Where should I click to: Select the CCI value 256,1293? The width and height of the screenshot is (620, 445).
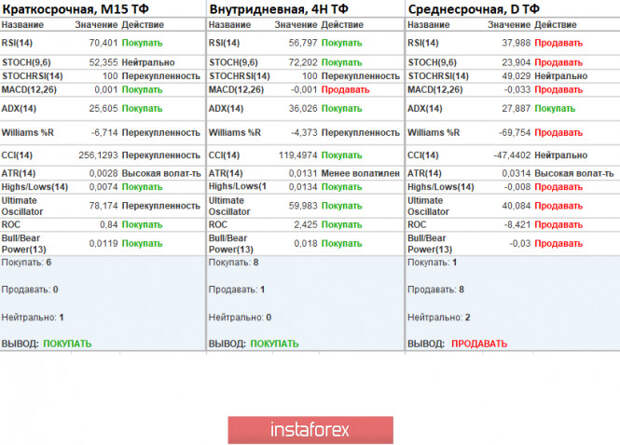98,155
